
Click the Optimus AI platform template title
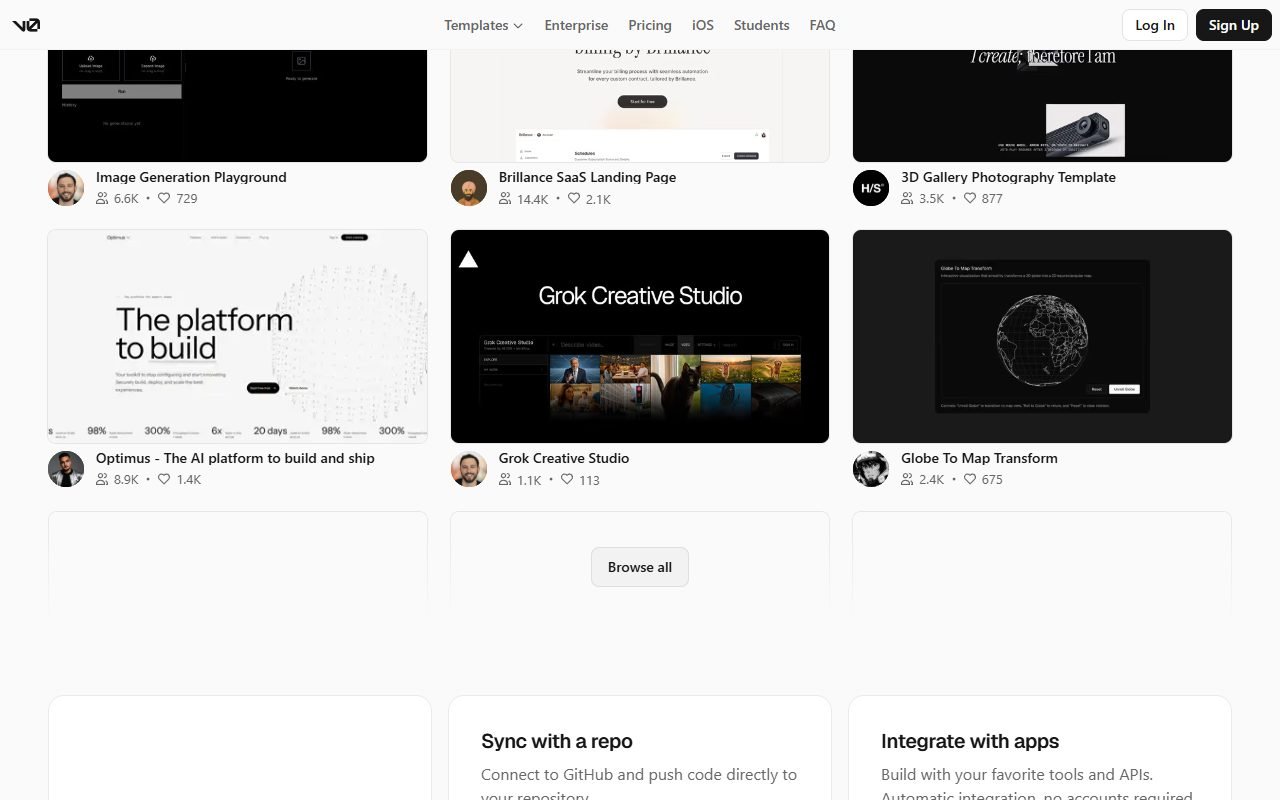(x=235, y=458)
